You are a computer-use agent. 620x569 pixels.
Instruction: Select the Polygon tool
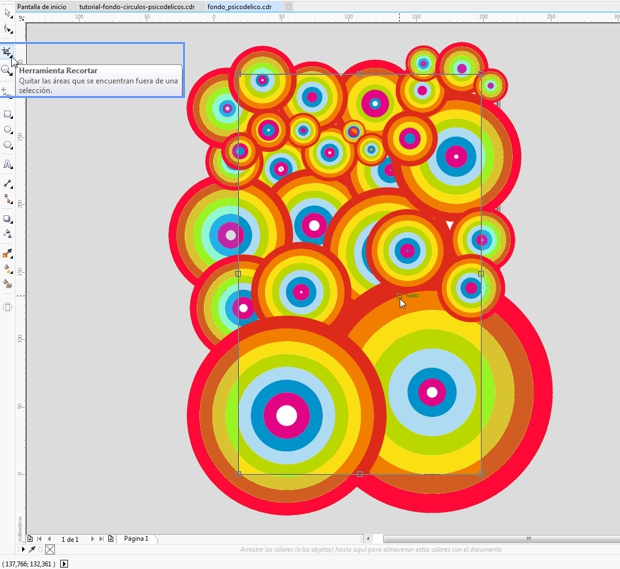click(x=8, y=146)
